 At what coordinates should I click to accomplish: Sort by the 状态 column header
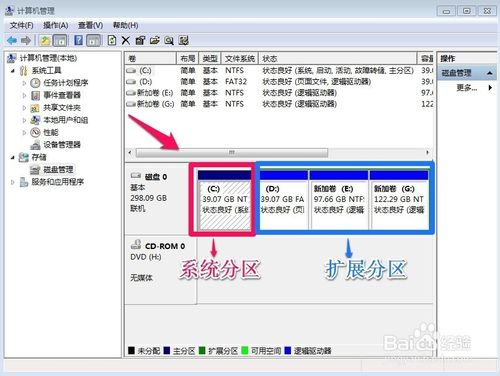click(x=337, y=59)
